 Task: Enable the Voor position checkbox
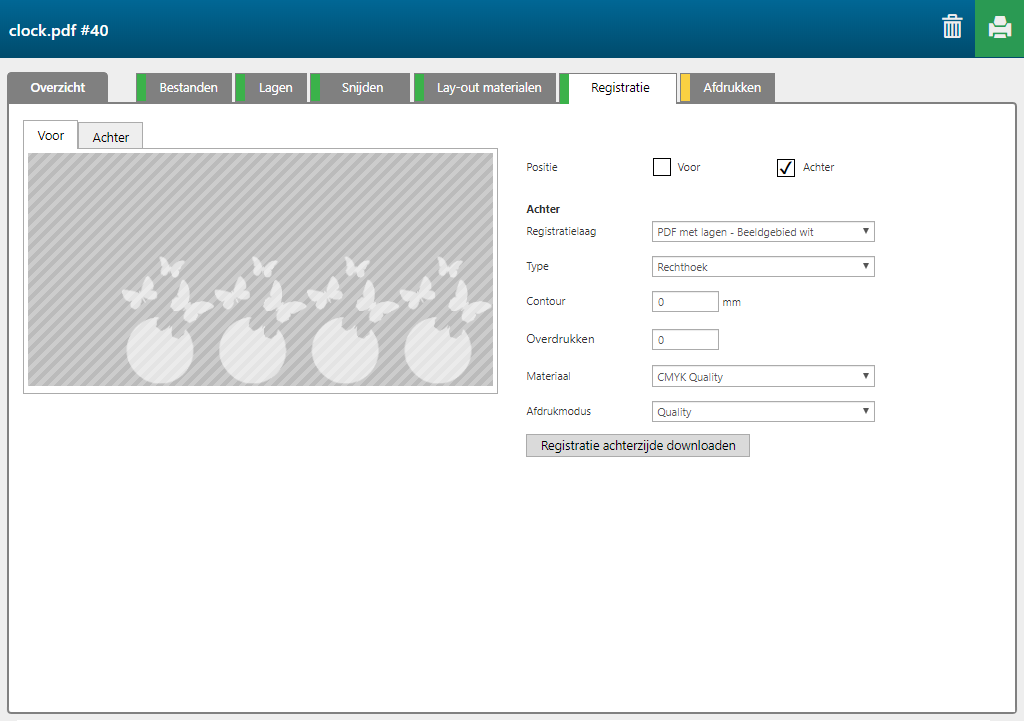pos(662,167)
